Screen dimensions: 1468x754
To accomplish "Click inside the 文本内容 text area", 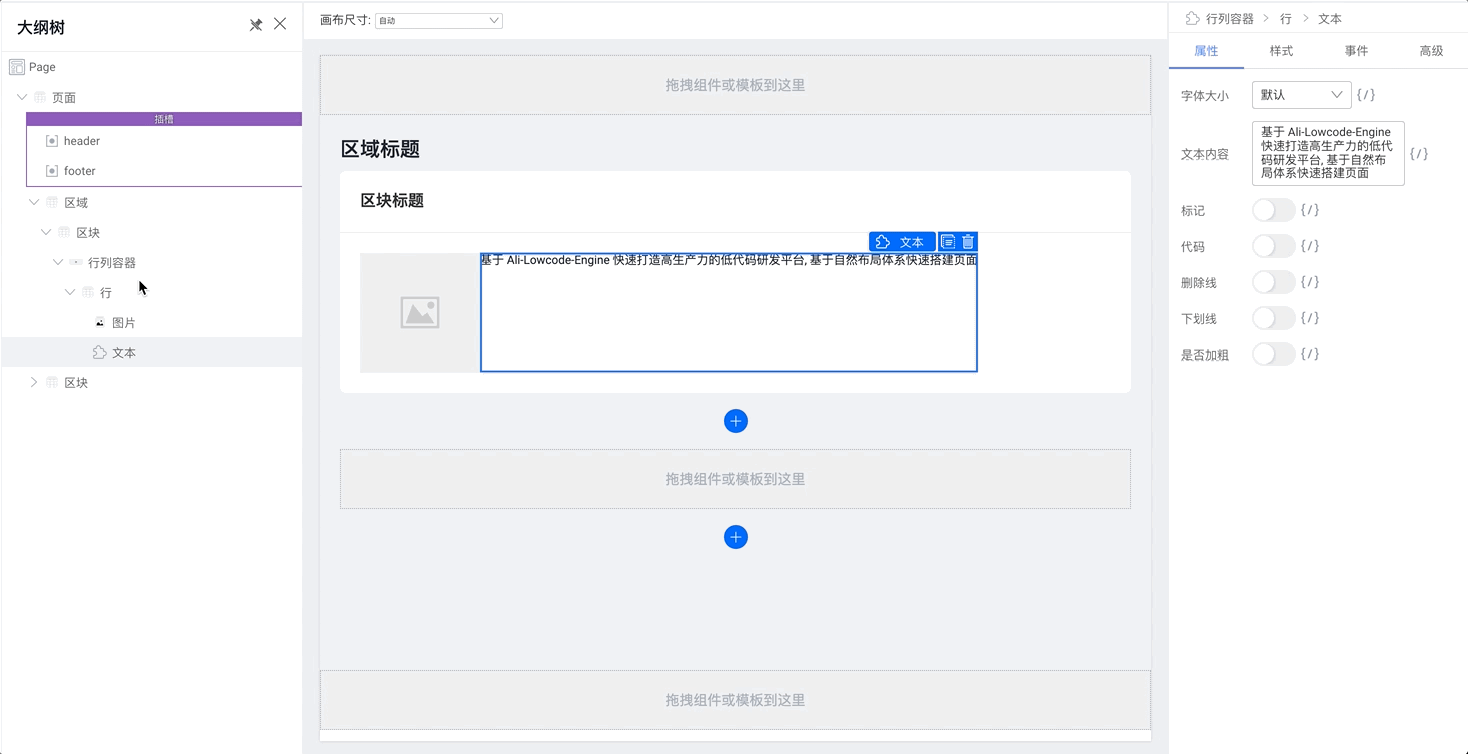I will pos(1328,153).
